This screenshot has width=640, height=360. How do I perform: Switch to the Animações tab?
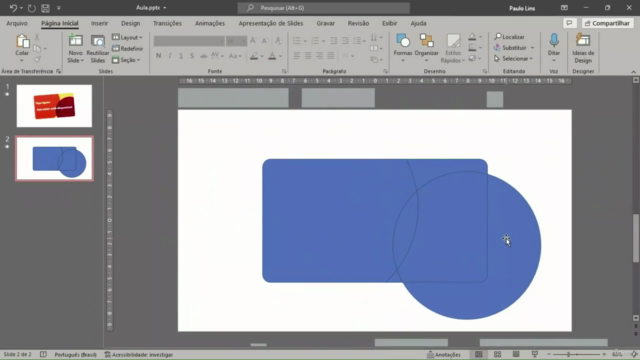point(210,23)
